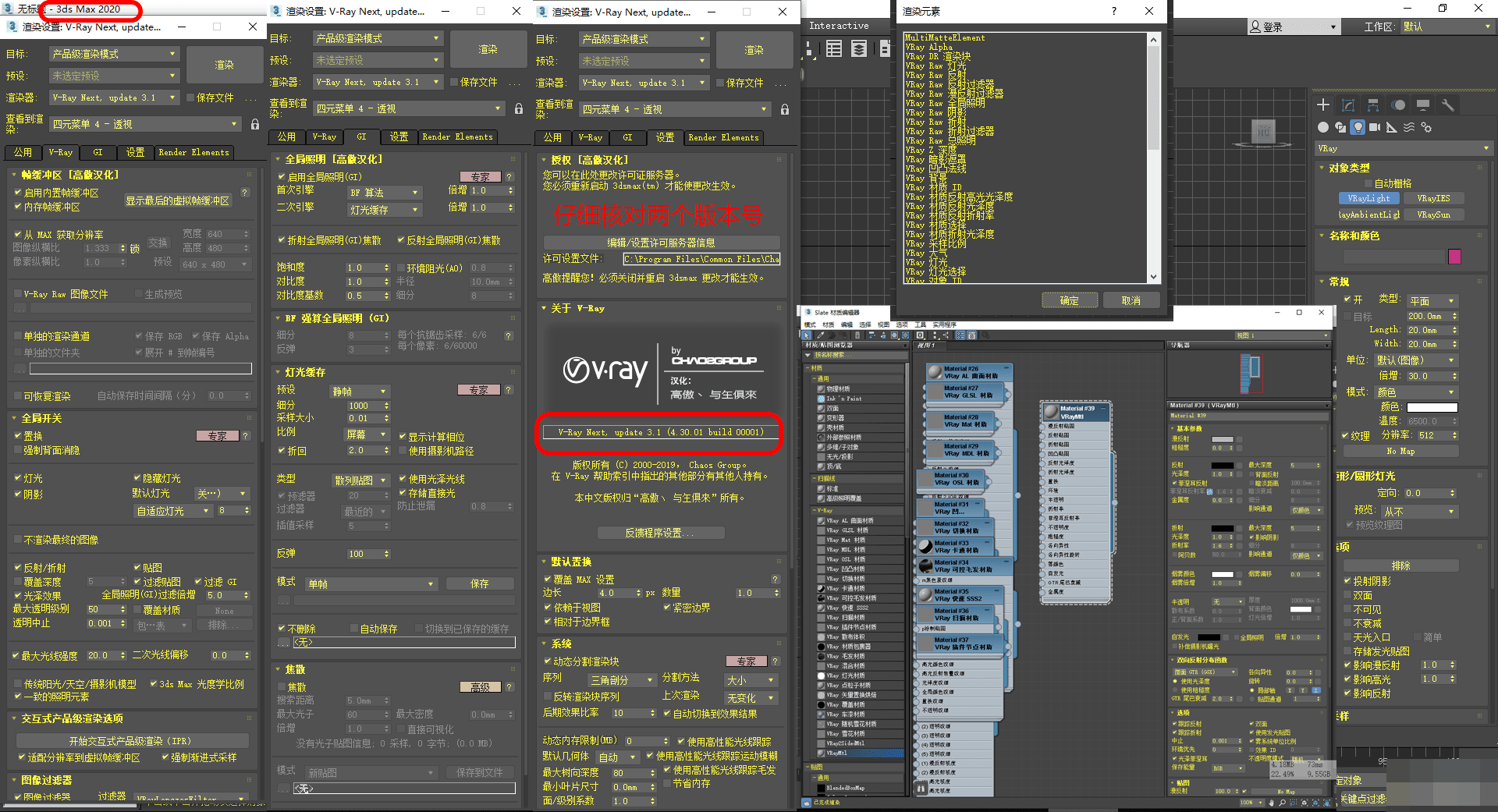
Task: Toggle 覆盖 MAX 设置 checkbox
Action: [x=548, y=580]
